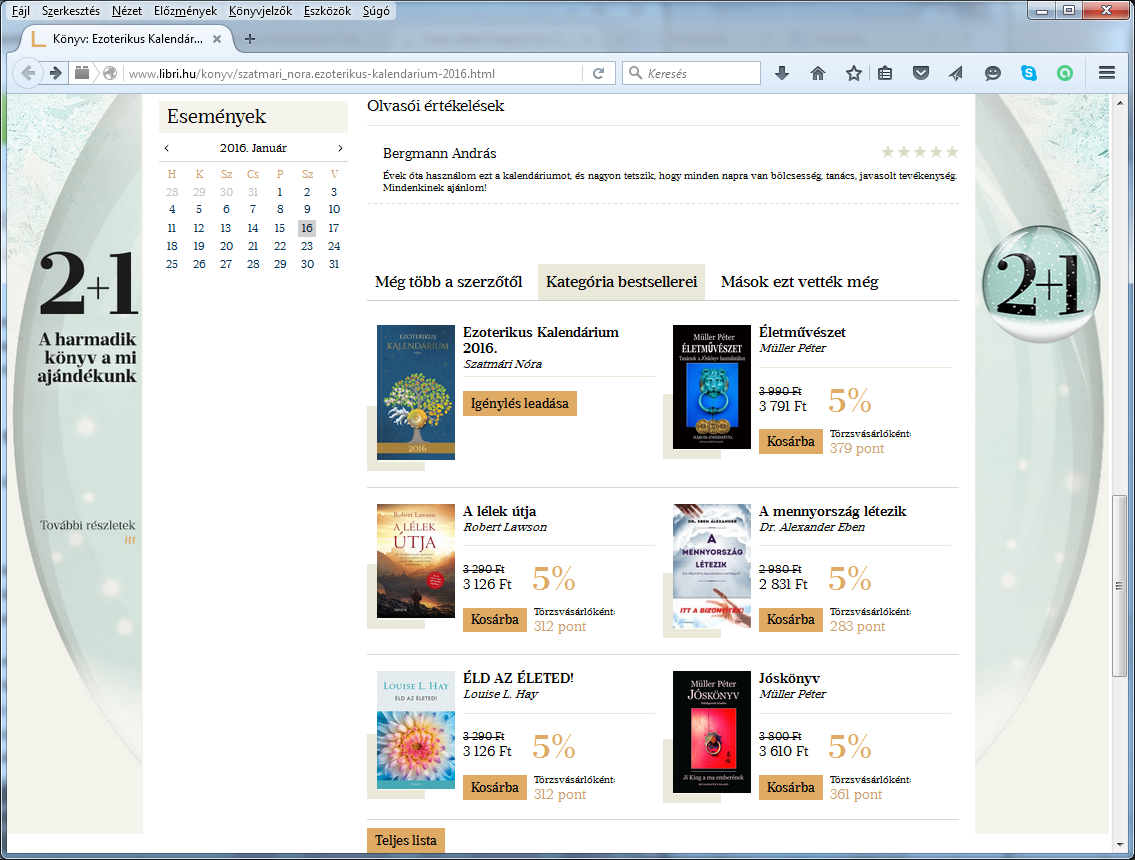Open the ÉLD AZ ÉLETED! cover image
The image size is (1135, 860).
coord(415,730)
